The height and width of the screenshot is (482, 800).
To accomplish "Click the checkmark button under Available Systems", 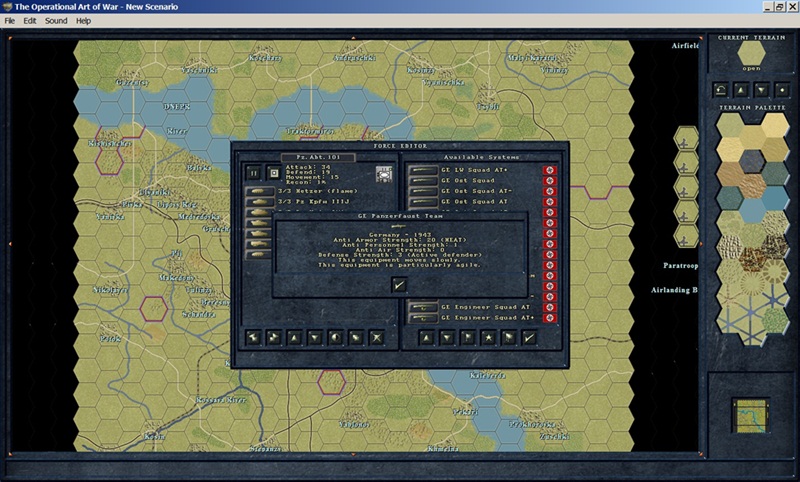I will click(529, 338).
